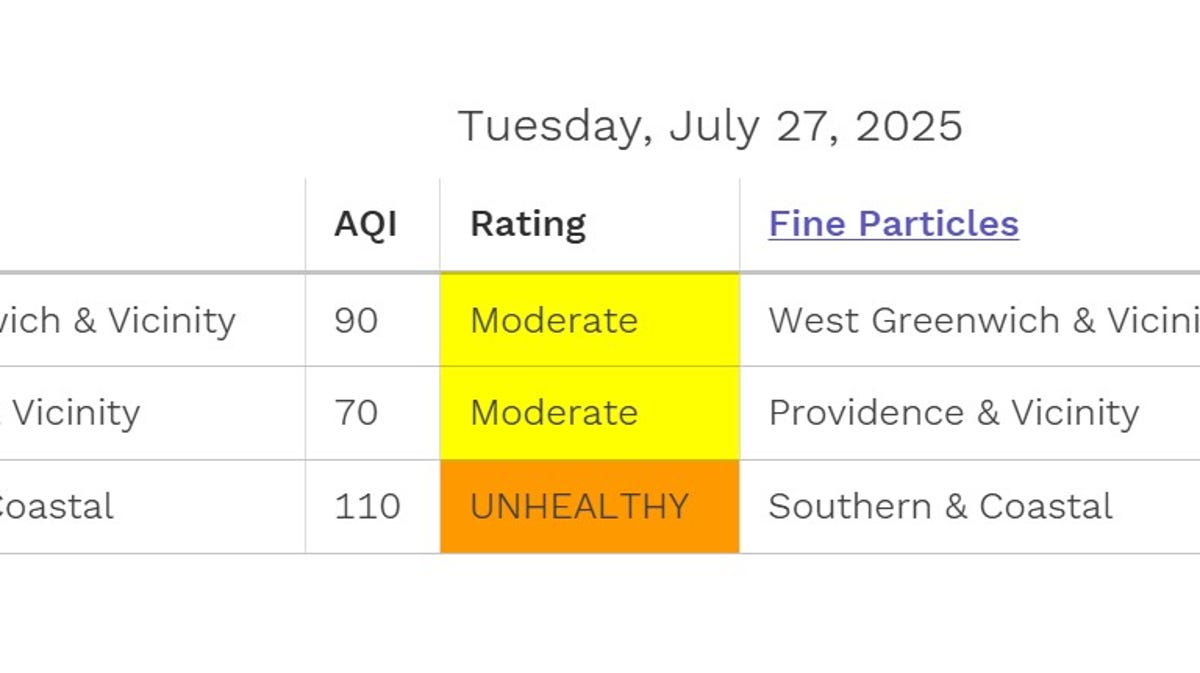Click Providence & Vicinity under Fine Particles
1200x673 pixels.
point(954,412)
